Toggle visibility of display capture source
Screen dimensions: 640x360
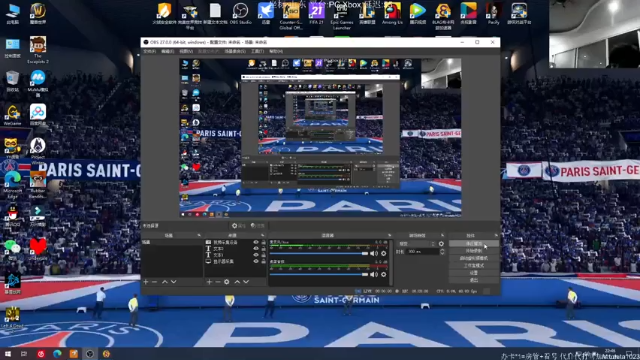point(256,261)
